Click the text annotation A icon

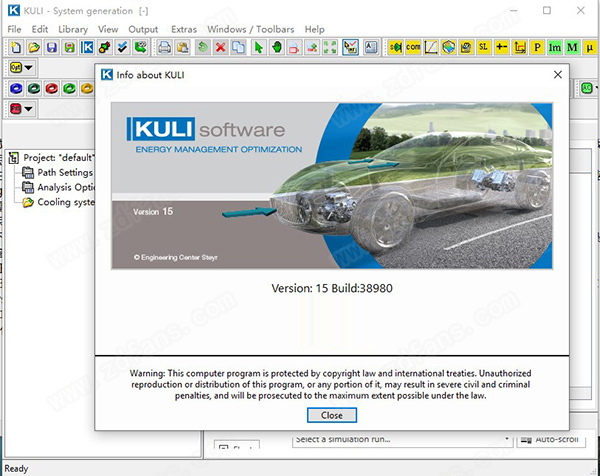click(x=371, y=47)
